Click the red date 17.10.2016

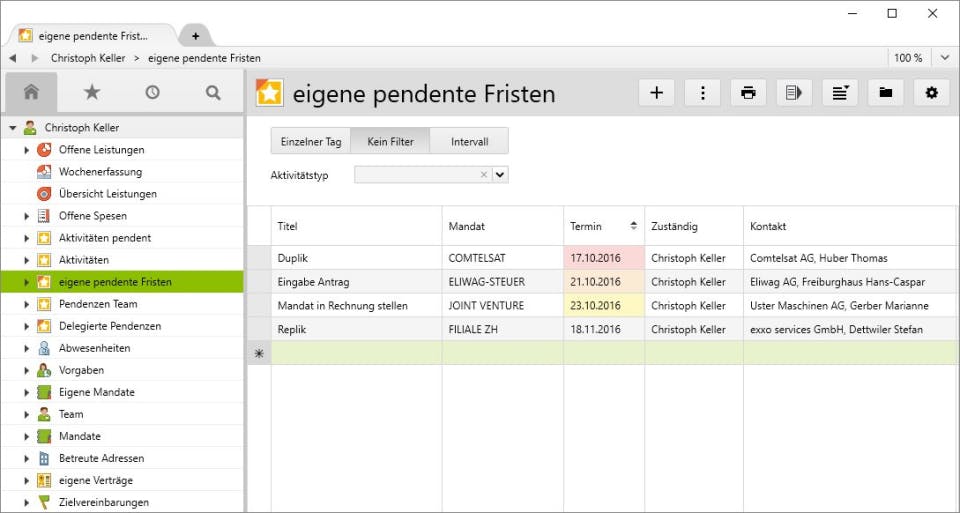pyautogui.click(x=604, y=258)
